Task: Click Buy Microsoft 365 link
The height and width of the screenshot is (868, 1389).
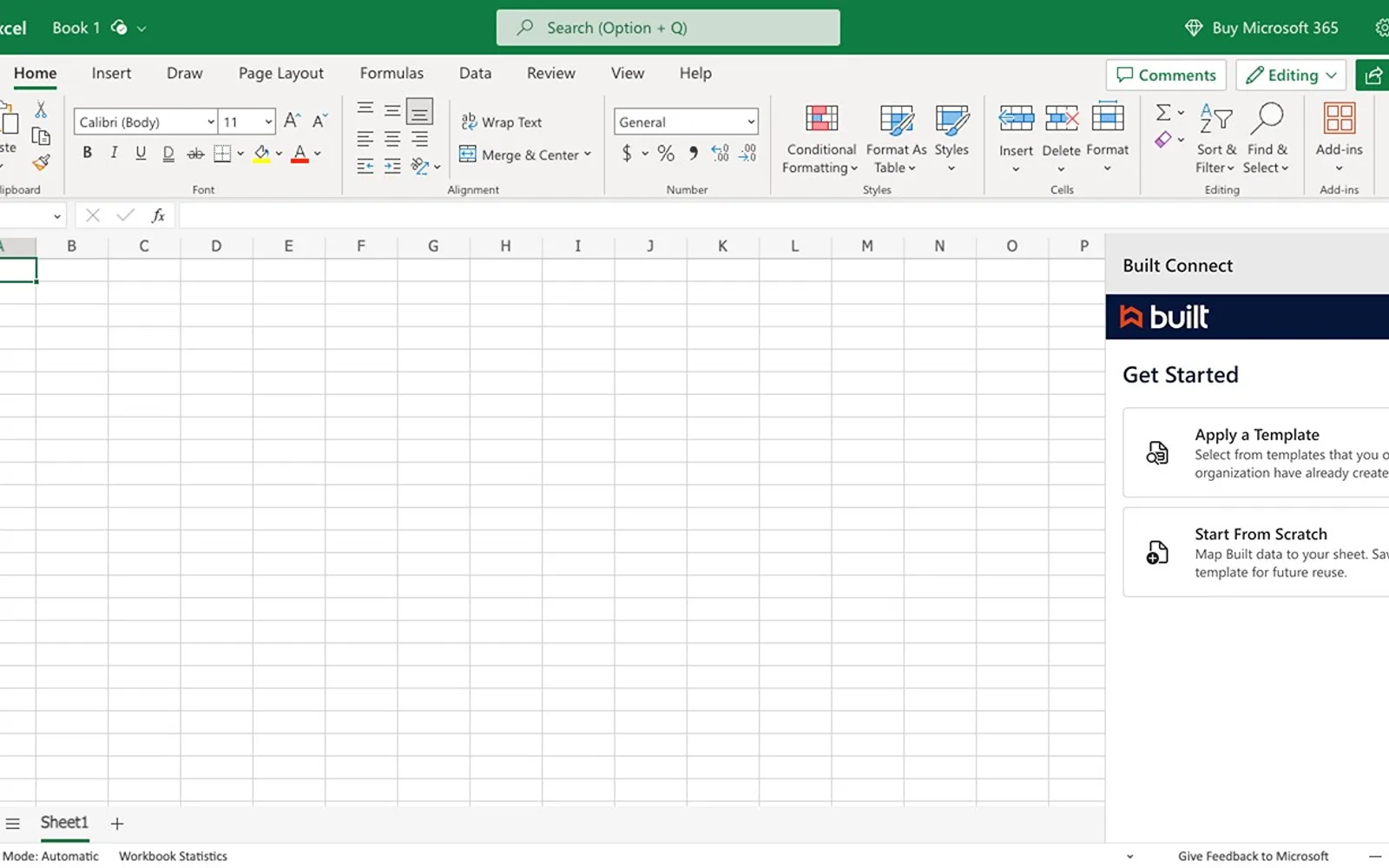Action: 1261,28
